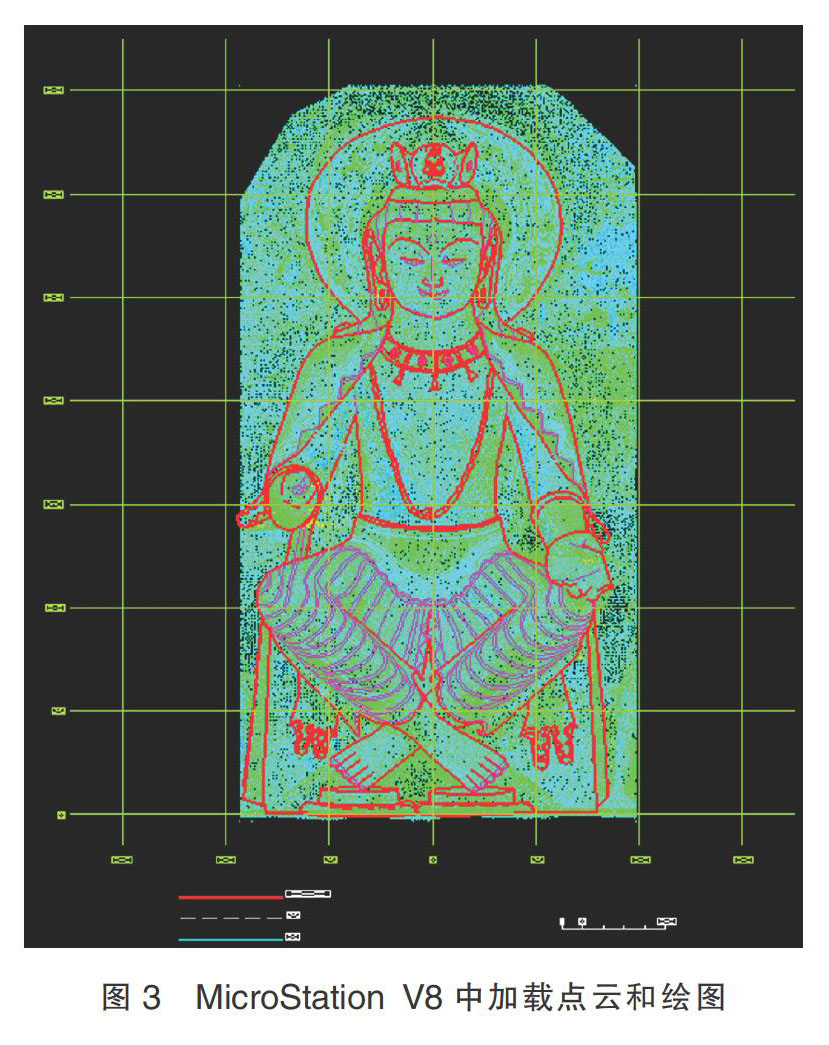Screen dimensions: 829x1045
Task: Click the scale bar below the drawing
Action: coord(618,923)
